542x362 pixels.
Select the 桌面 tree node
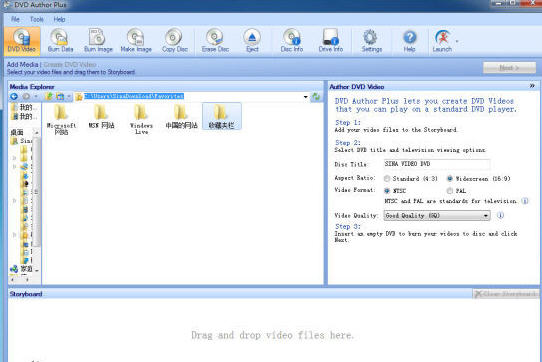17,132
